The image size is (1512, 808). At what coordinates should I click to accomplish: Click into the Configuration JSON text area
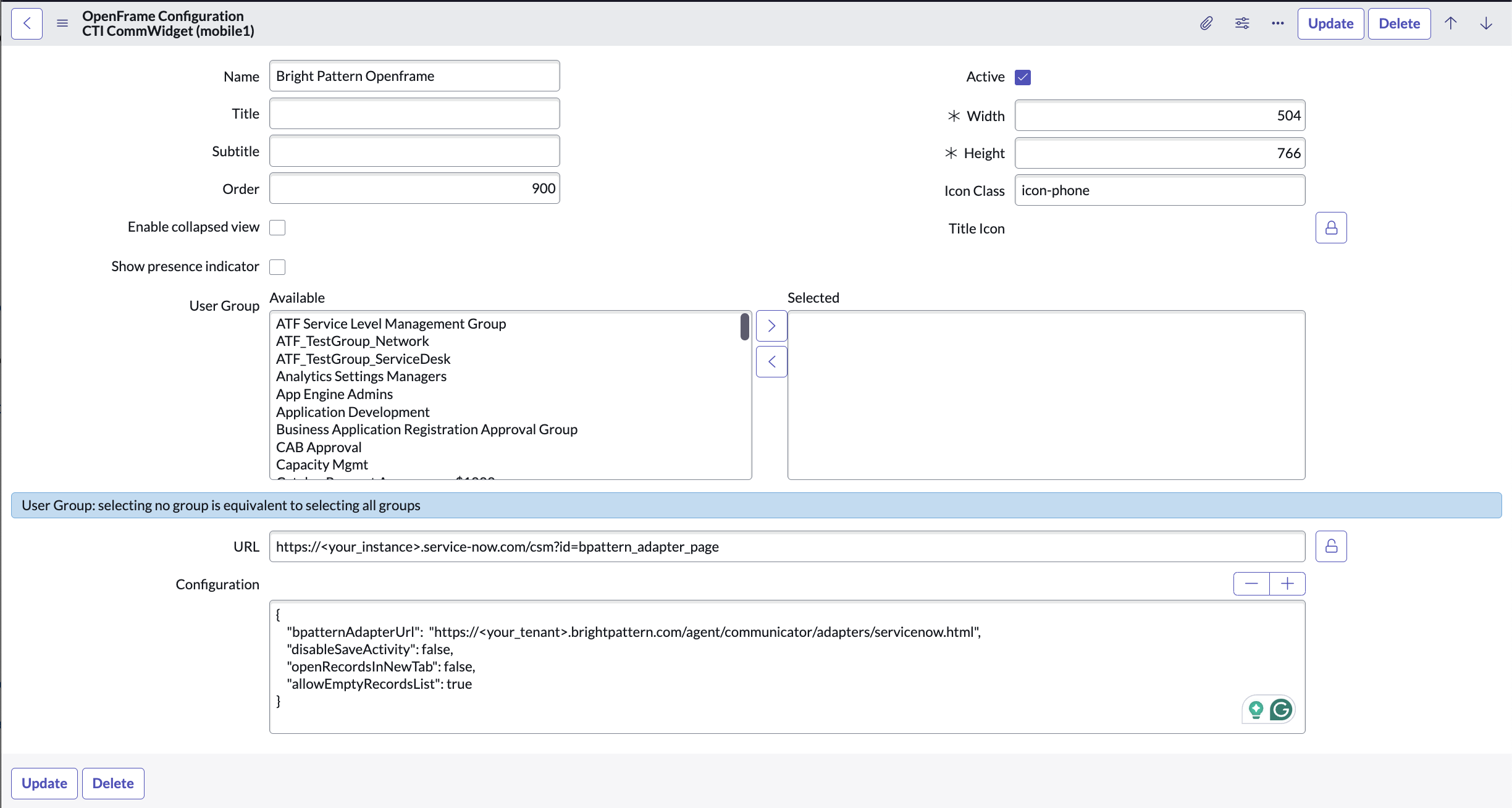point(787,667)
